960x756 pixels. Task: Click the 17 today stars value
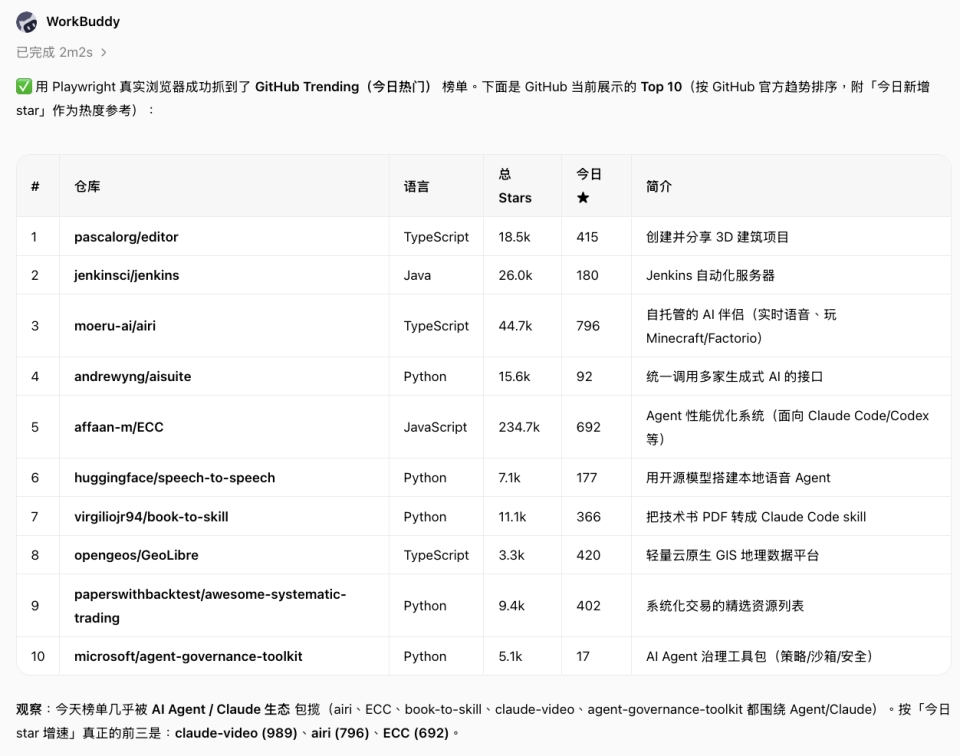point(583,656)
